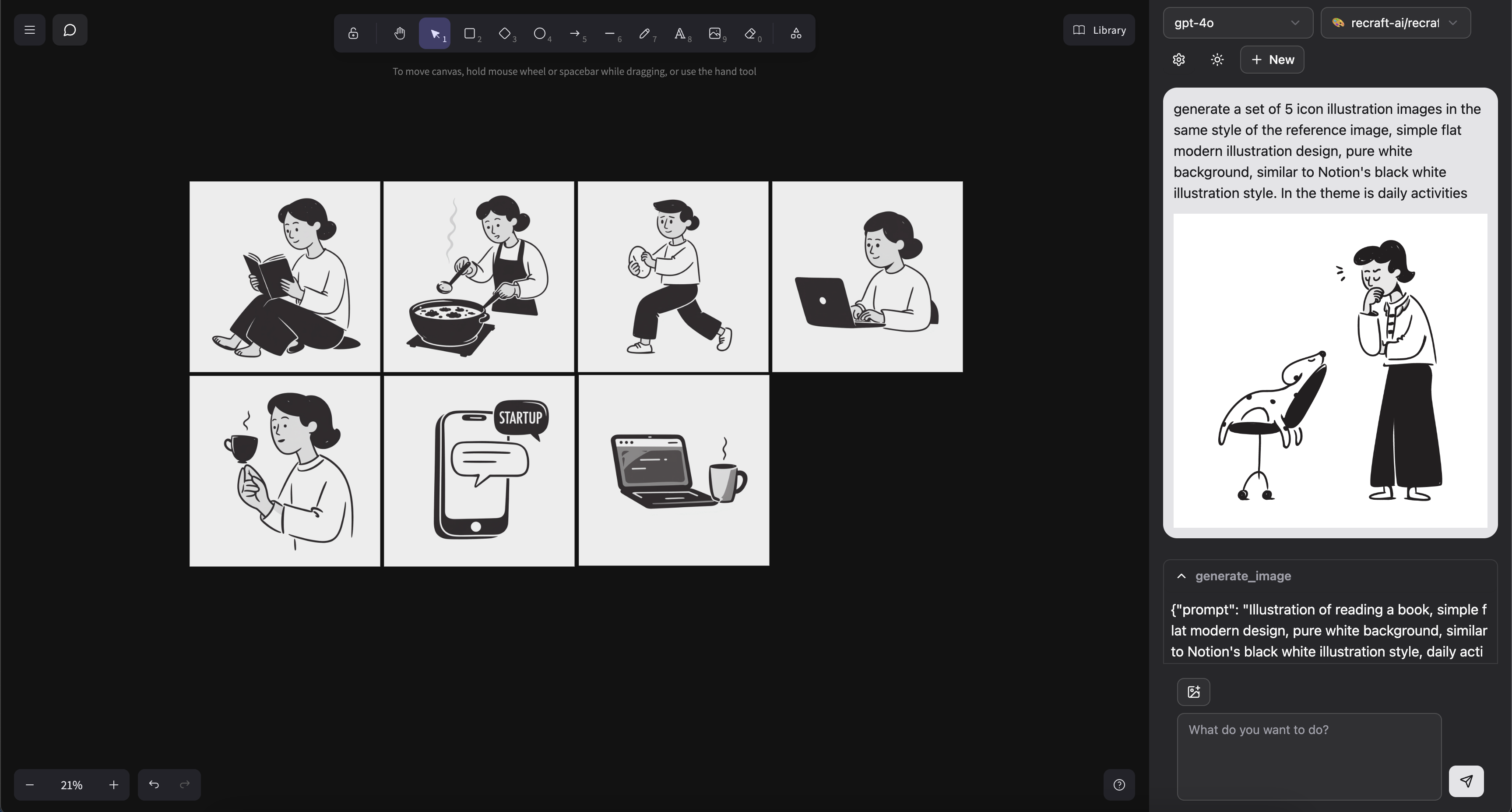Open the recraft-ai image model dropdown
Screen dimensions: 1512x812
click(1395, 23)
